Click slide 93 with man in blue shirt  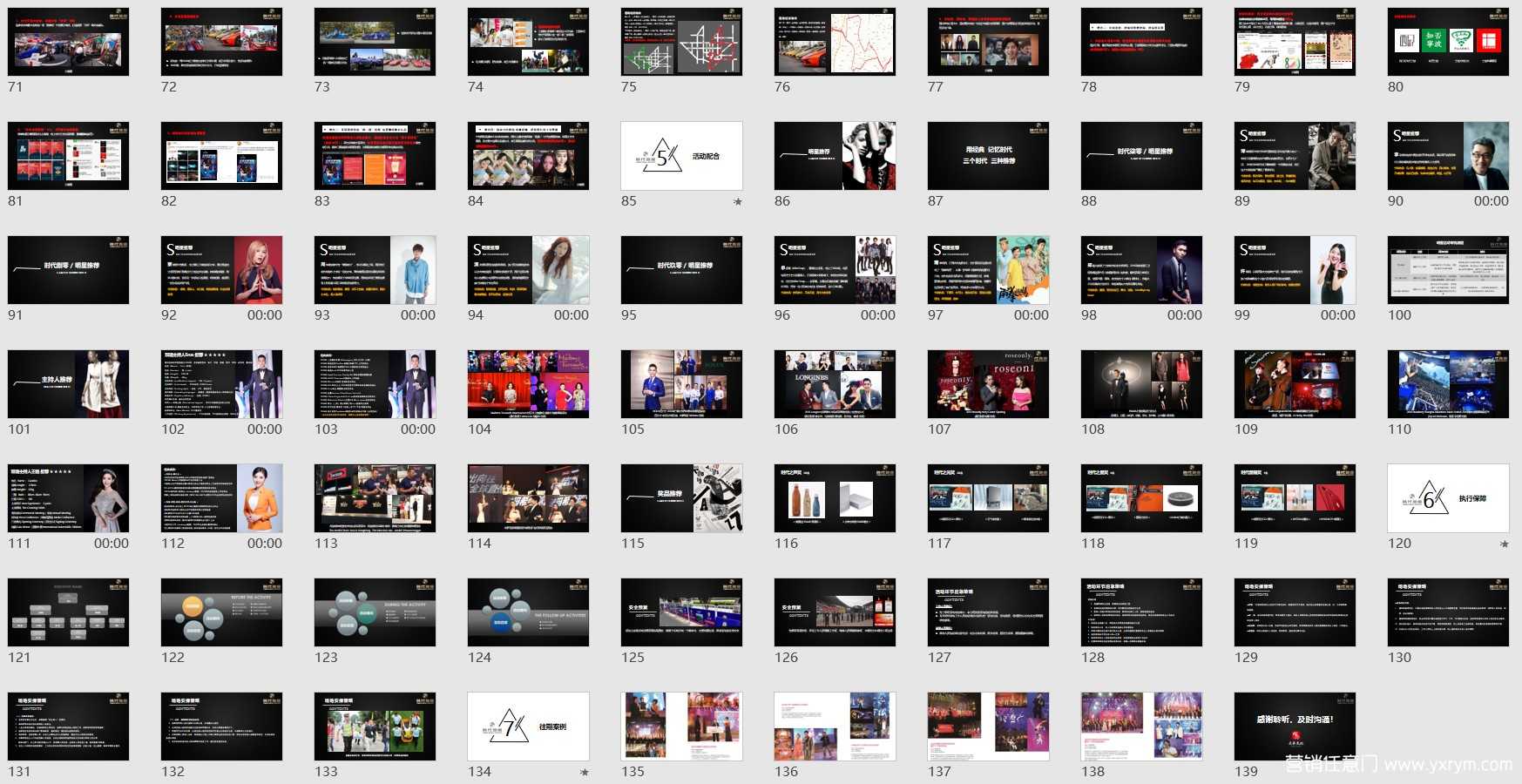pyautogui.click(x=375, y=270)
